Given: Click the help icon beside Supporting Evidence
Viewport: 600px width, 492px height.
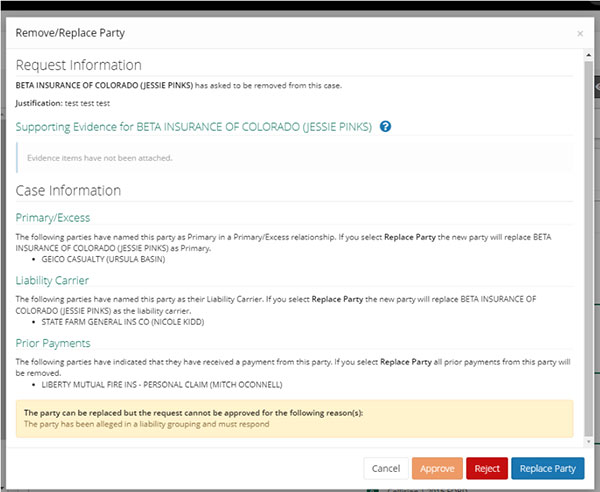Looking at the screenshot, I should [x=385, y=126].
